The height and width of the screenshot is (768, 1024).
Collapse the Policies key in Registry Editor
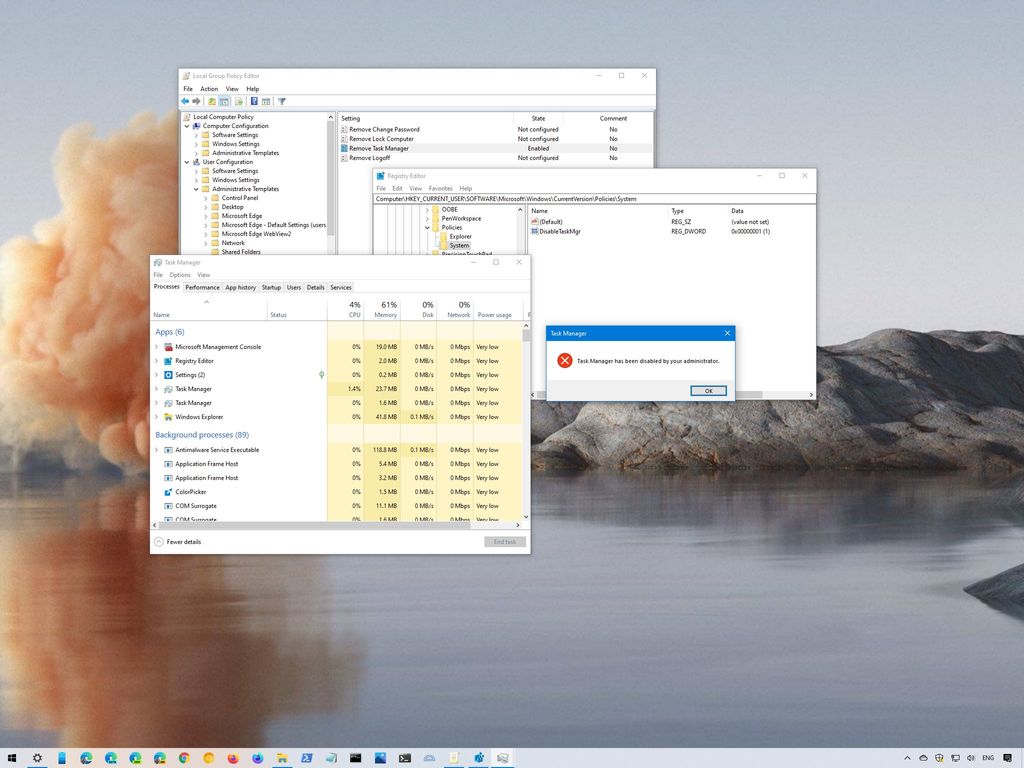[x=427, y=227]
